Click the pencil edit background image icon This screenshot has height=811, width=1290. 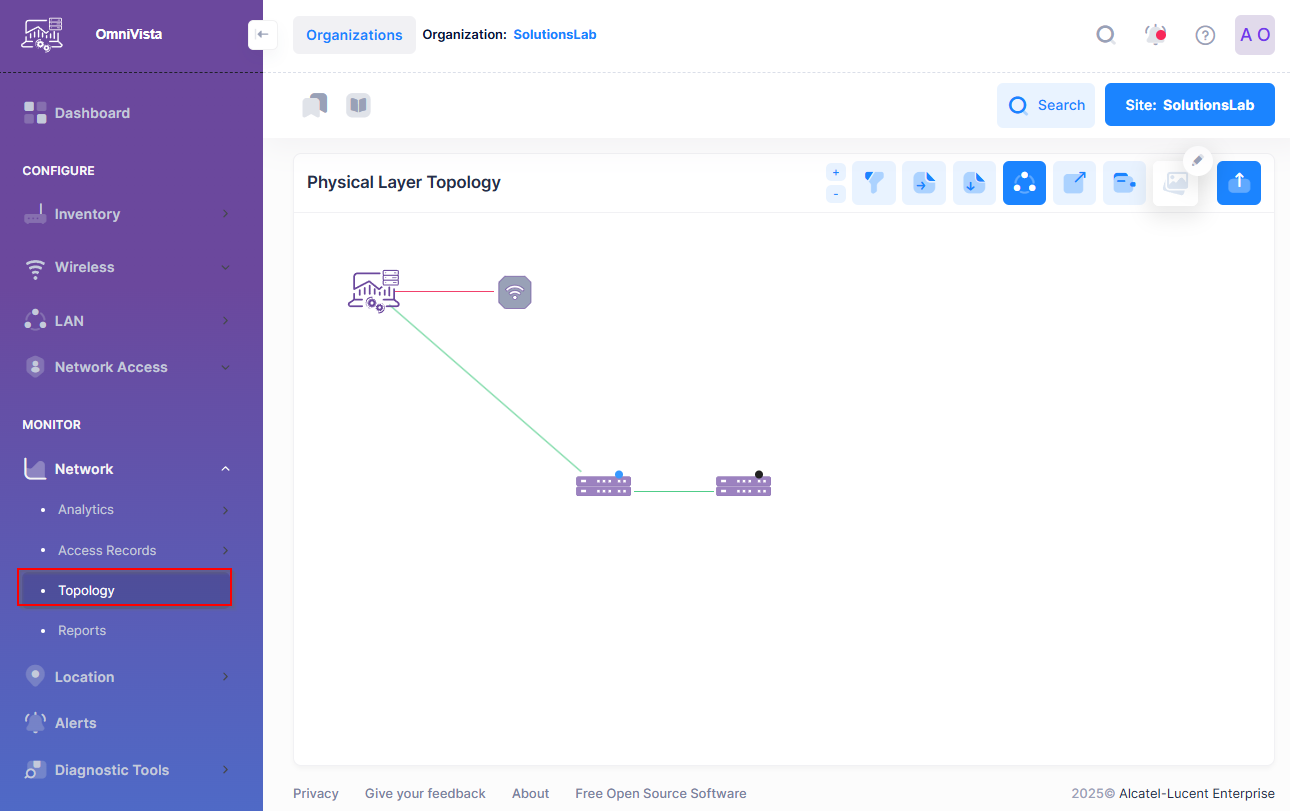[x=1197, y=161]
